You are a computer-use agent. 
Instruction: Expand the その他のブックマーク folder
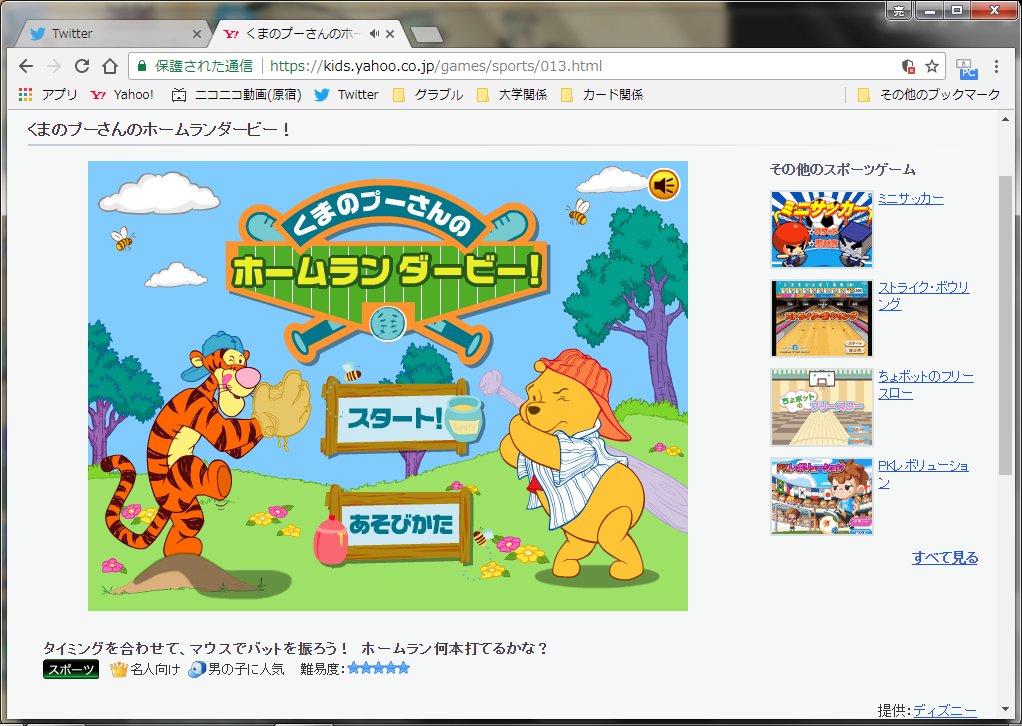(929, 94)
